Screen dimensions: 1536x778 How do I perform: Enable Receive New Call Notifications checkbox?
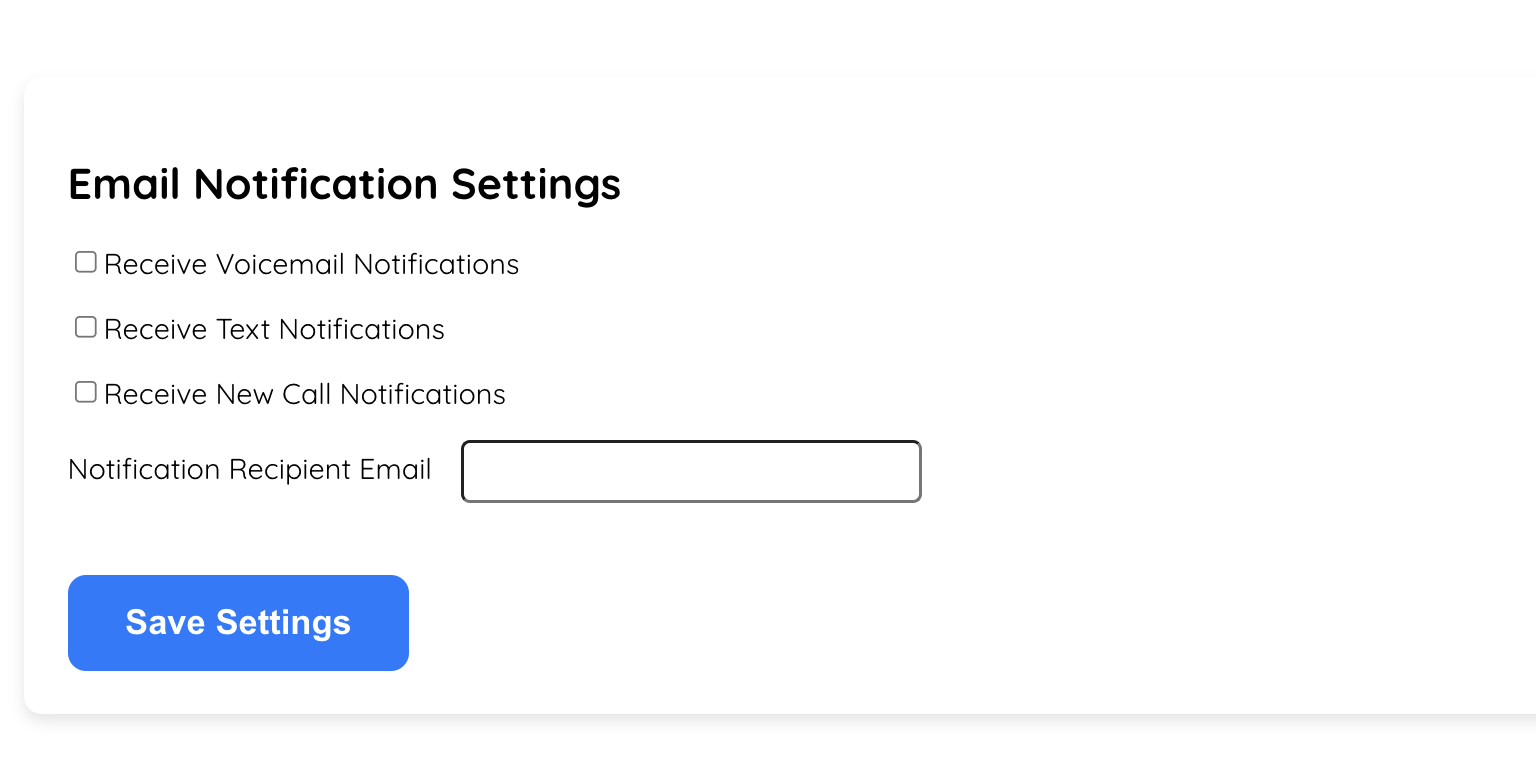click(85, 392)
